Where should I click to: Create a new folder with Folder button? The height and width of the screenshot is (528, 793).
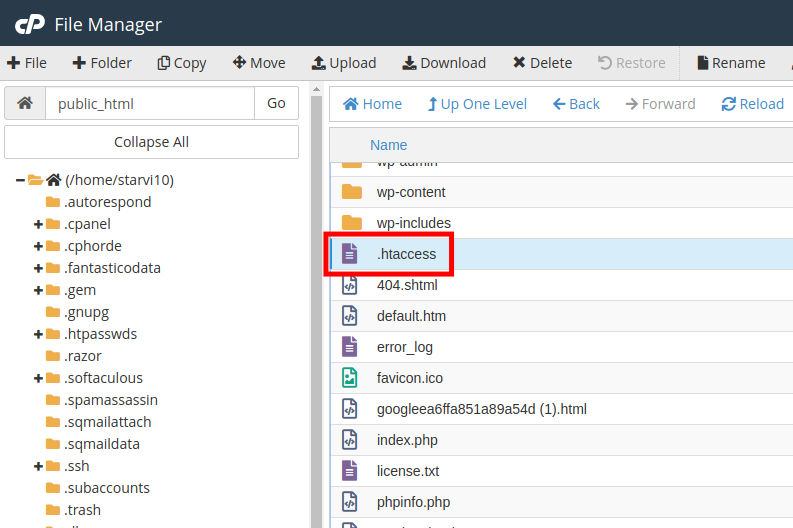point(102,63)
